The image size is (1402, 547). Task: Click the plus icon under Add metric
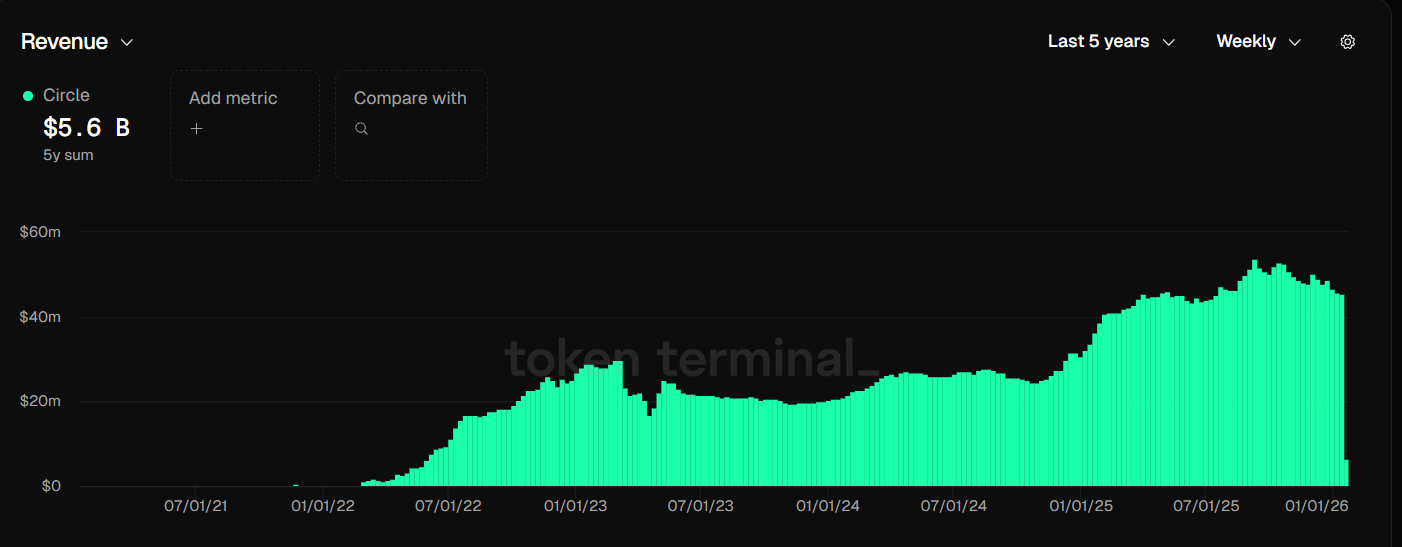click(x=197, y=129)
